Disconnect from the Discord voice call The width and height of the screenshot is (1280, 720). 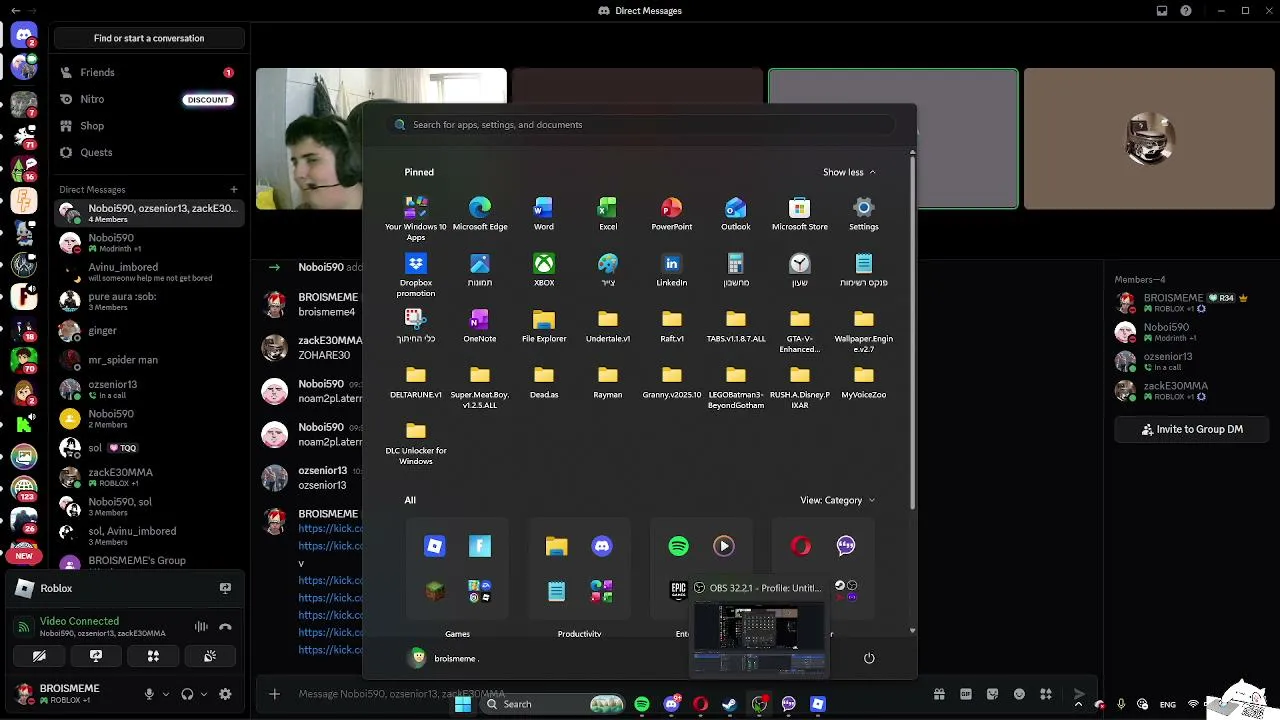(225, 627)
